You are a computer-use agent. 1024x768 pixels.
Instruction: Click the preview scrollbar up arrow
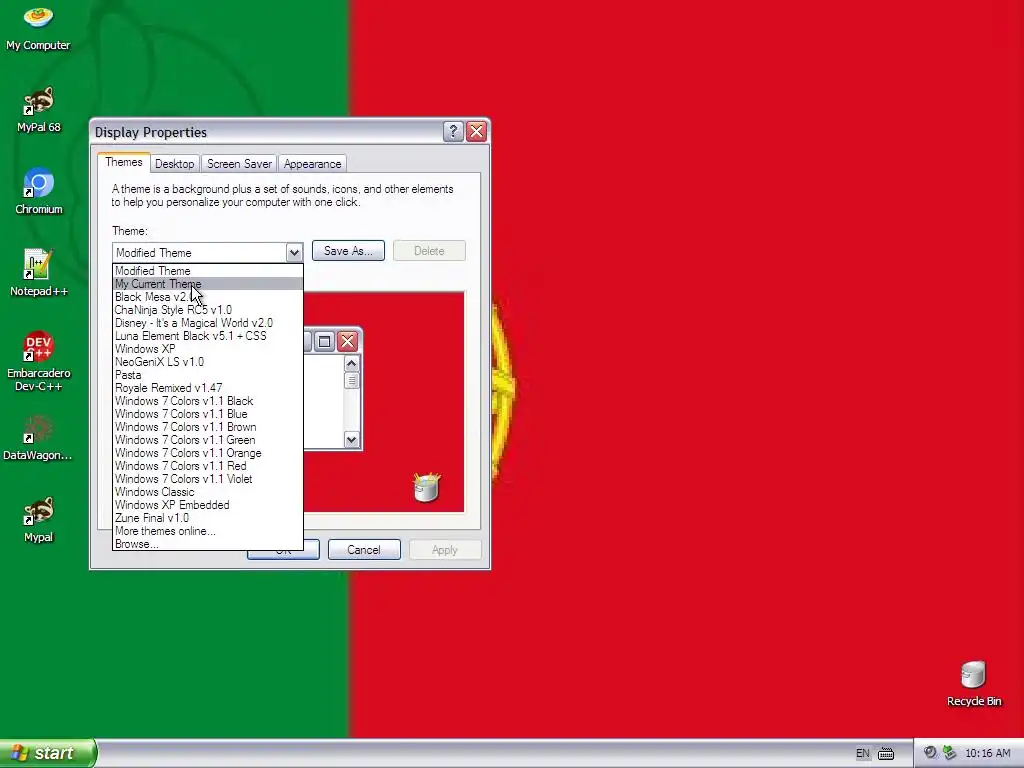pos(351,364)
